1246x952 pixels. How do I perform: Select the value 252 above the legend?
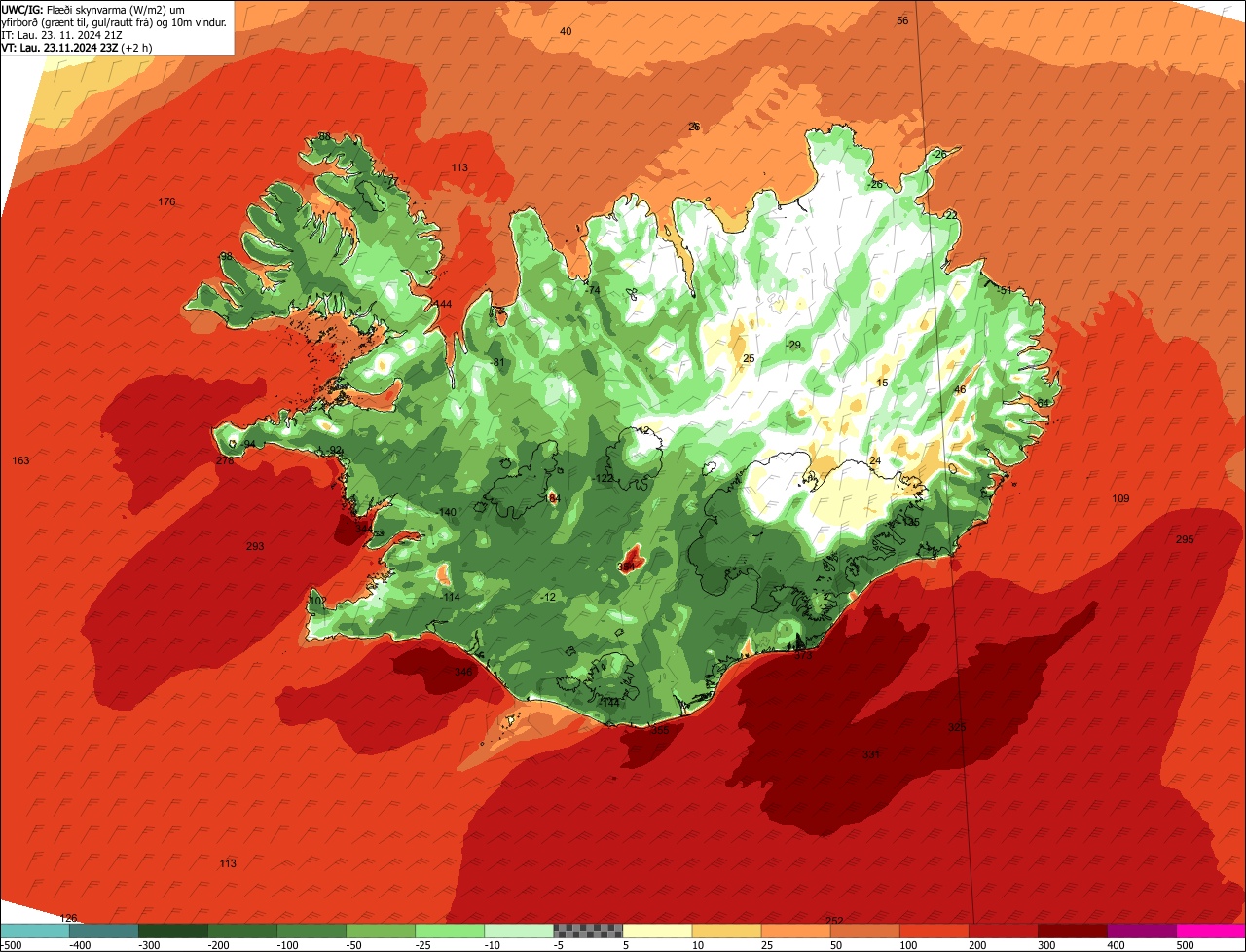pos(834,920)
